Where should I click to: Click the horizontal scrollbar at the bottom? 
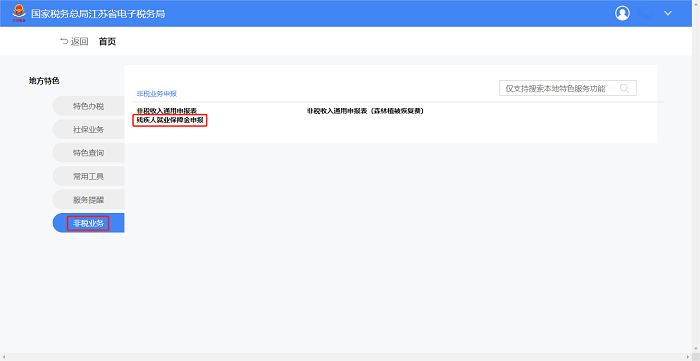[346, 357]
